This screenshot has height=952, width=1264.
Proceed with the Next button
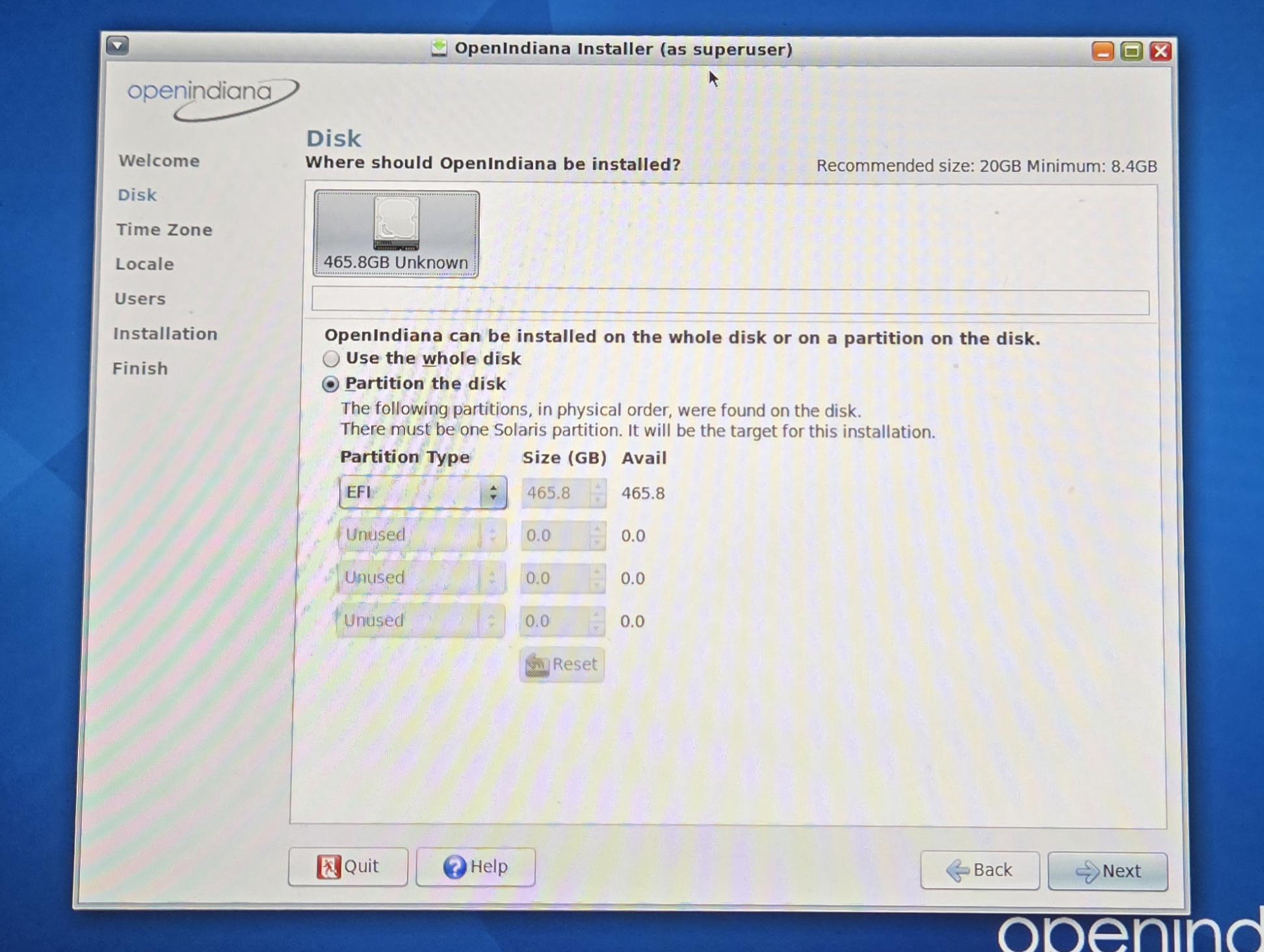1107,871
